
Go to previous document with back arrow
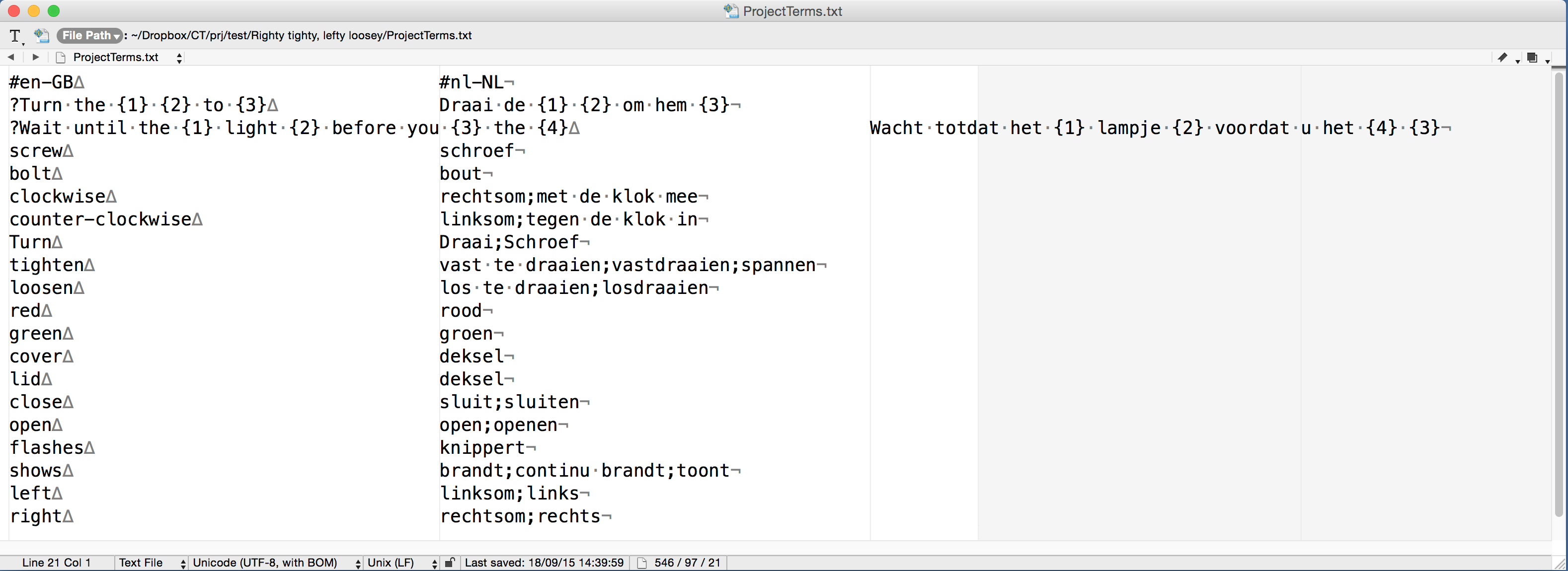11,57
